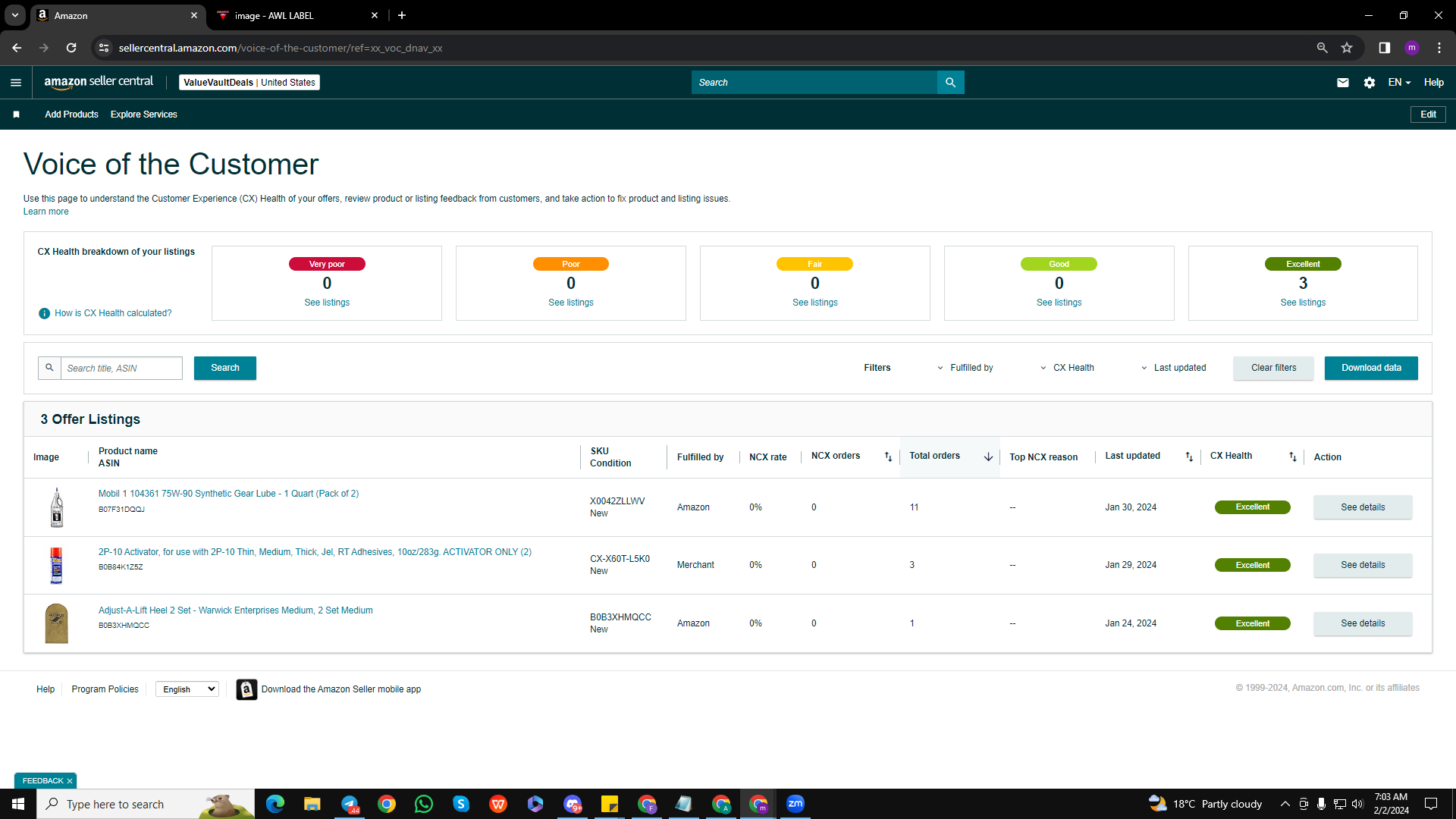The width and height of the screenshot is (1456, 819).
Task: Open Chrome tab search dropdown
Action: pos(14,15)
